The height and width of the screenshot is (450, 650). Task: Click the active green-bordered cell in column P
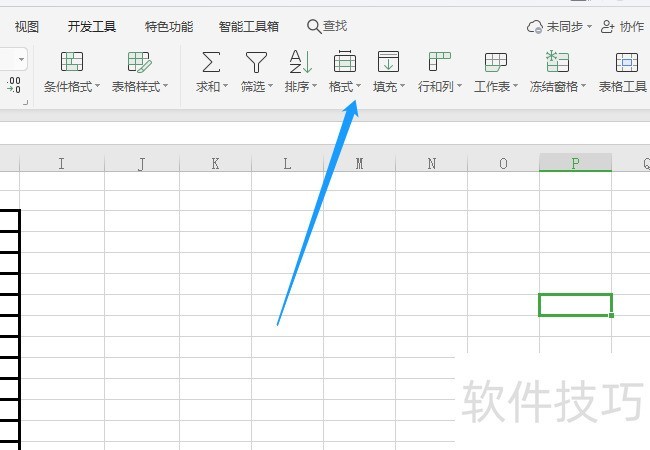pyautogui.click(x=575, y=305)
